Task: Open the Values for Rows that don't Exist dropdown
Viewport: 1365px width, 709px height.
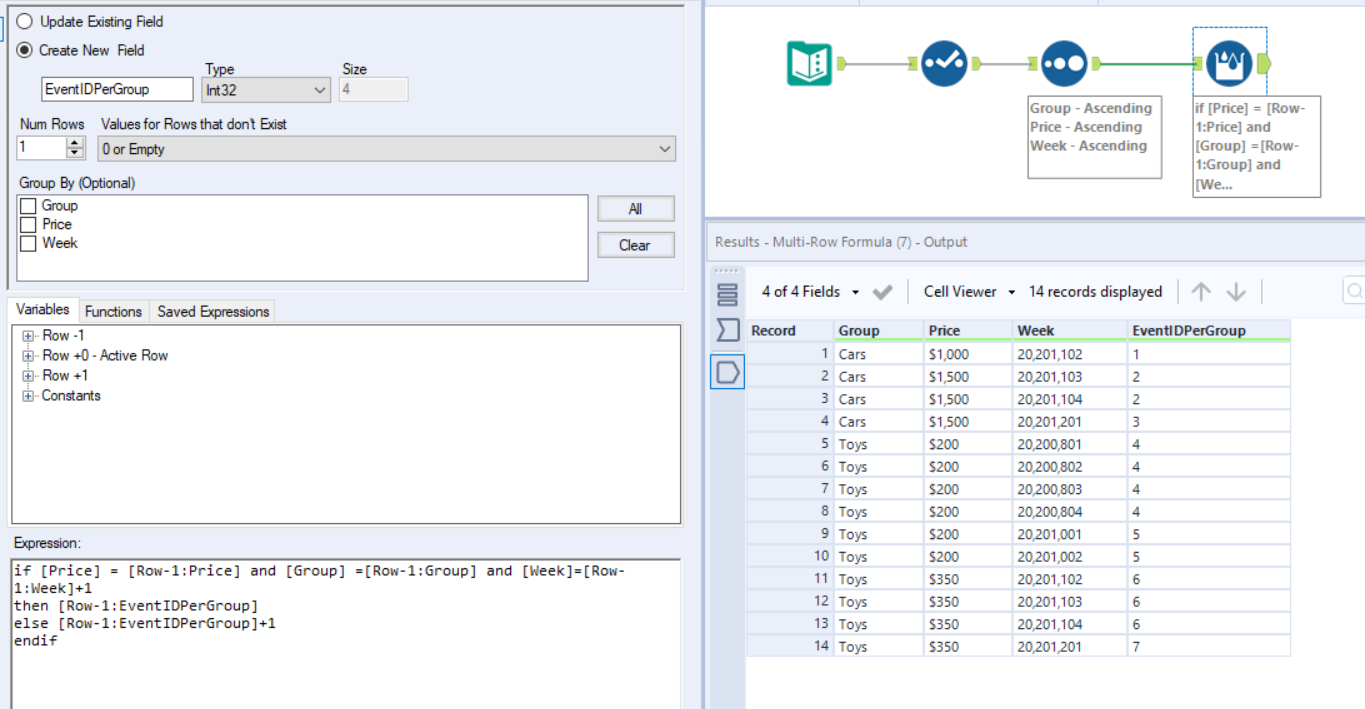Action: pos(386,149)
